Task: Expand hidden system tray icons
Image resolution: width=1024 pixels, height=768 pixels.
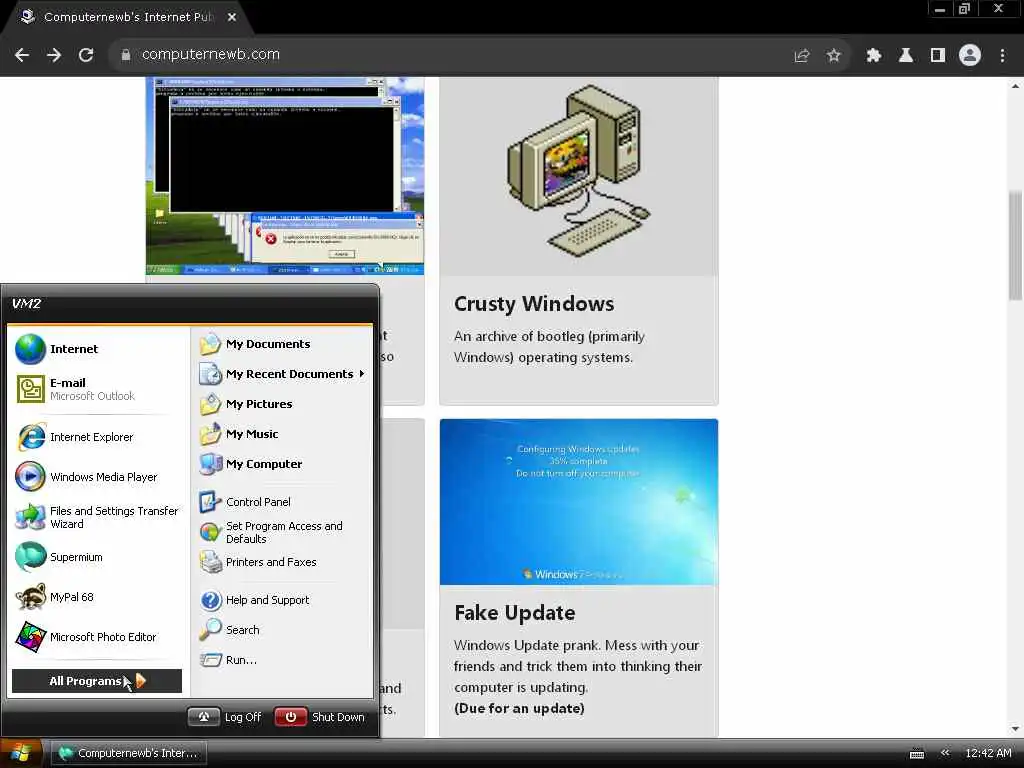Action: pyautogui.click(x=945, y=753)
